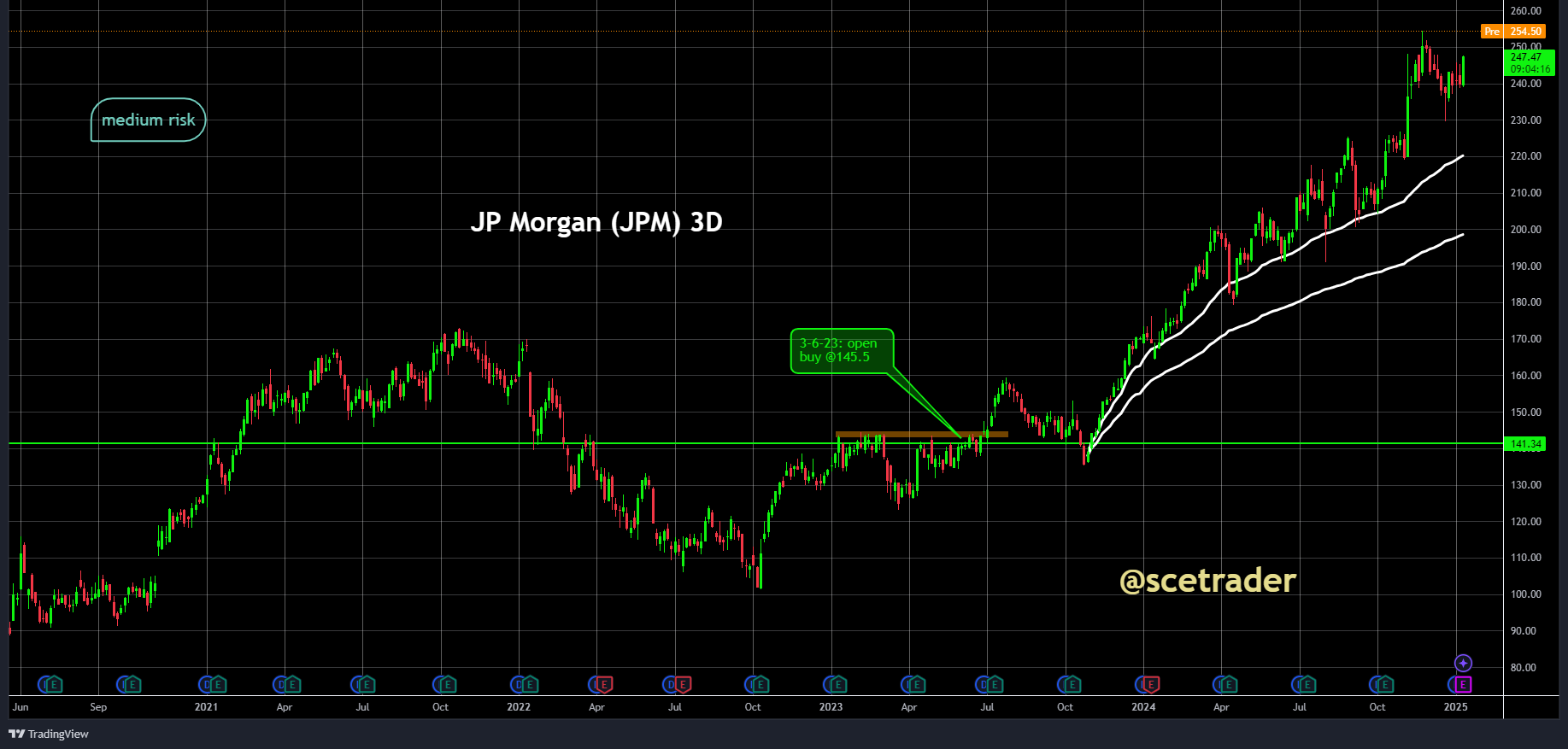Click the red earnings icon at 2024
1568x749 pixels.
pyautogui.click(x=1150, y=684)
